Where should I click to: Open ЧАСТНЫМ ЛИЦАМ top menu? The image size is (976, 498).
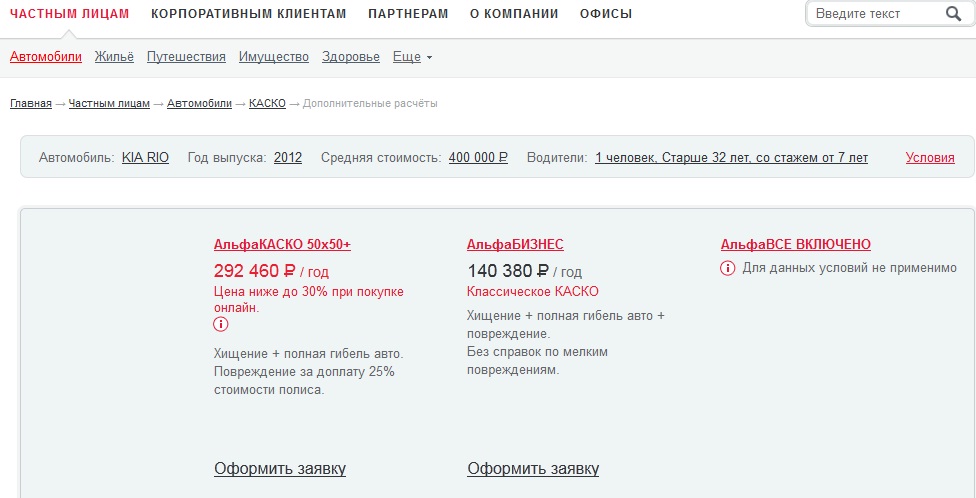click(70, 14)
